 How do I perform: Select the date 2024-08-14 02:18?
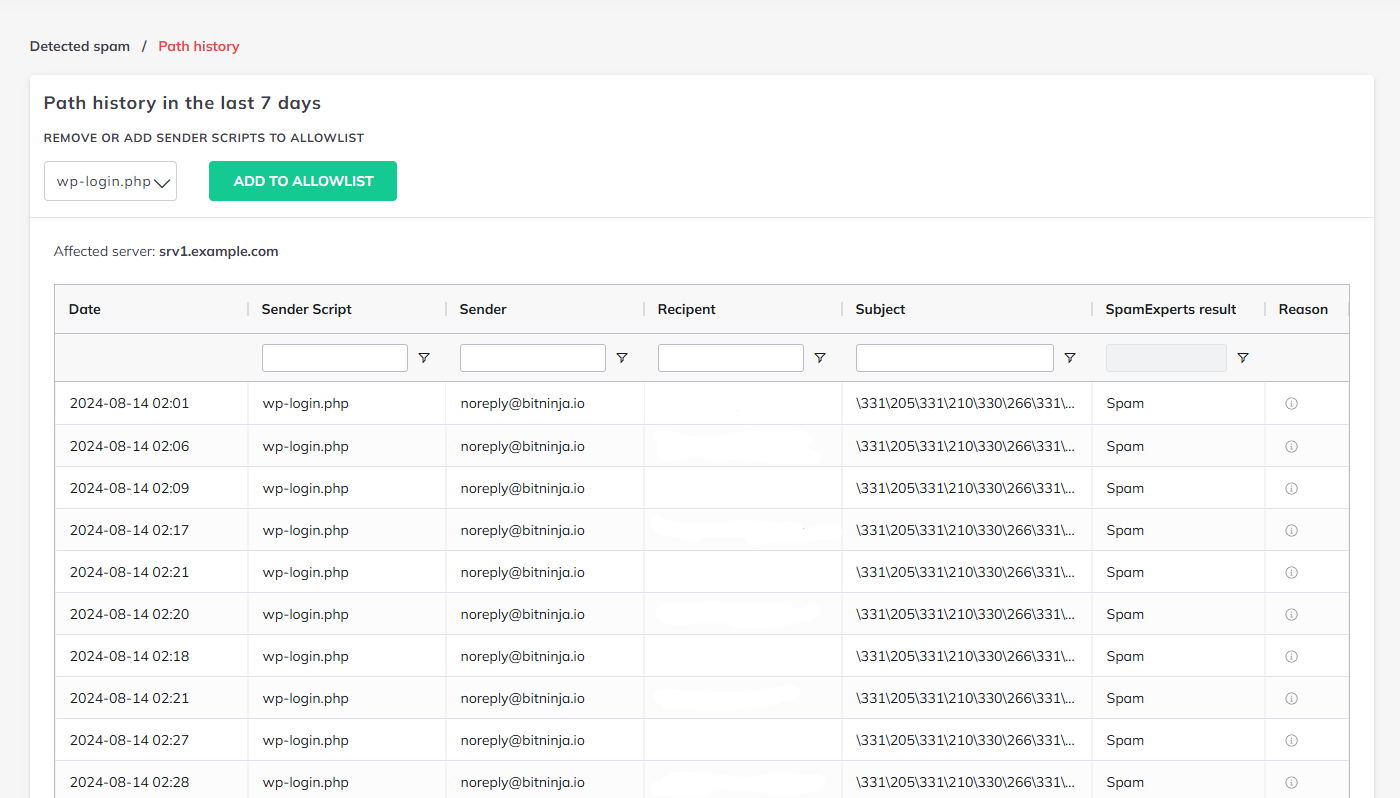(129, 656)
